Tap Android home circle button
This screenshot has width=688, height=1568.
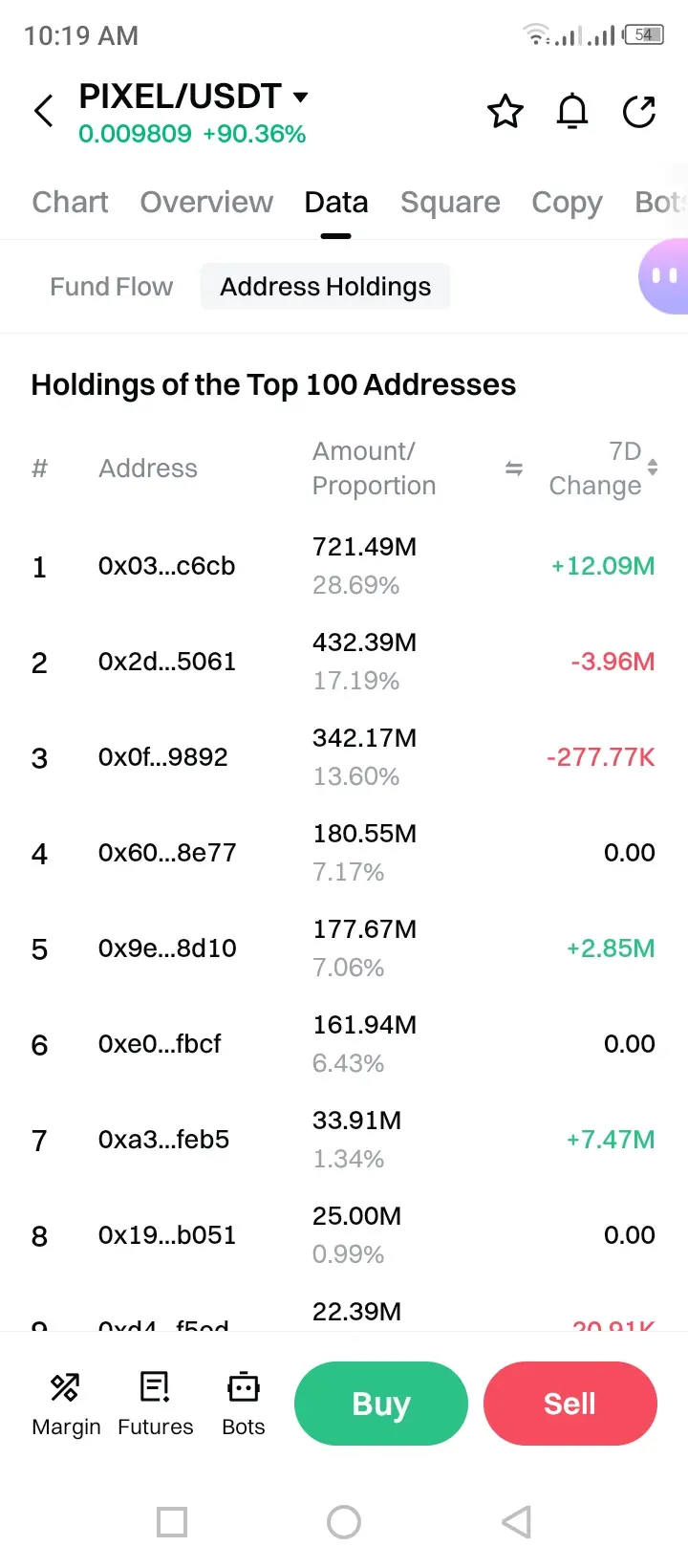[344, 1522]
